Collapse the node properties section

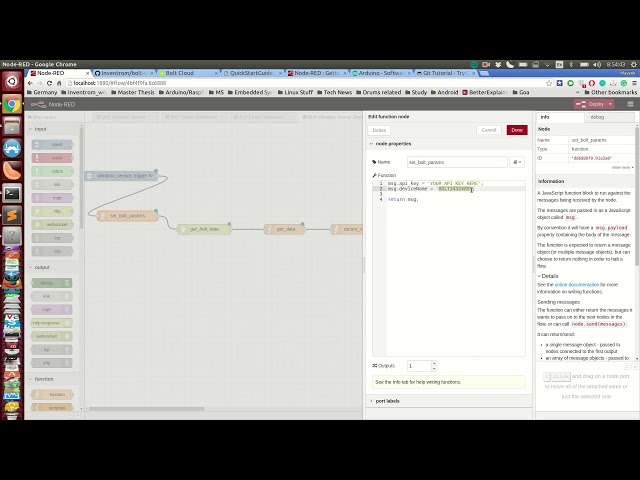coord(391,144)
